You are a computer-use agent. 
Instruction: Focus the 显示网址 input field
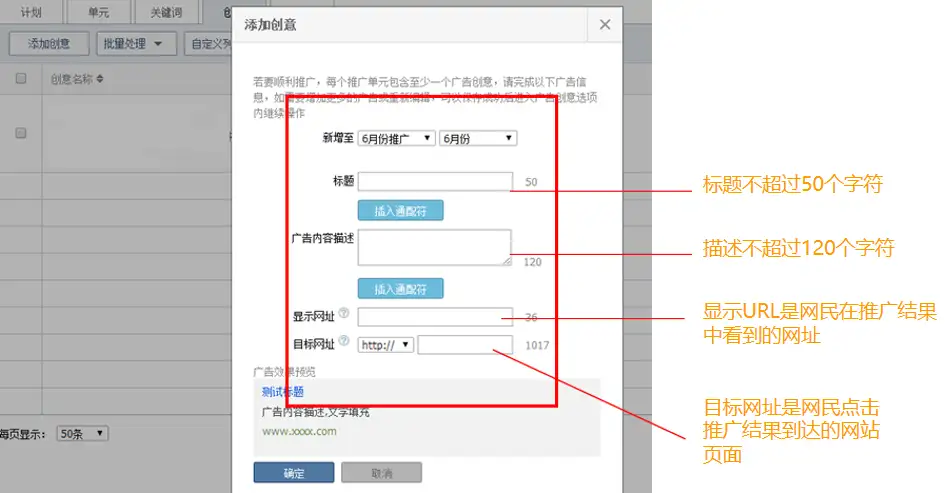435,316
